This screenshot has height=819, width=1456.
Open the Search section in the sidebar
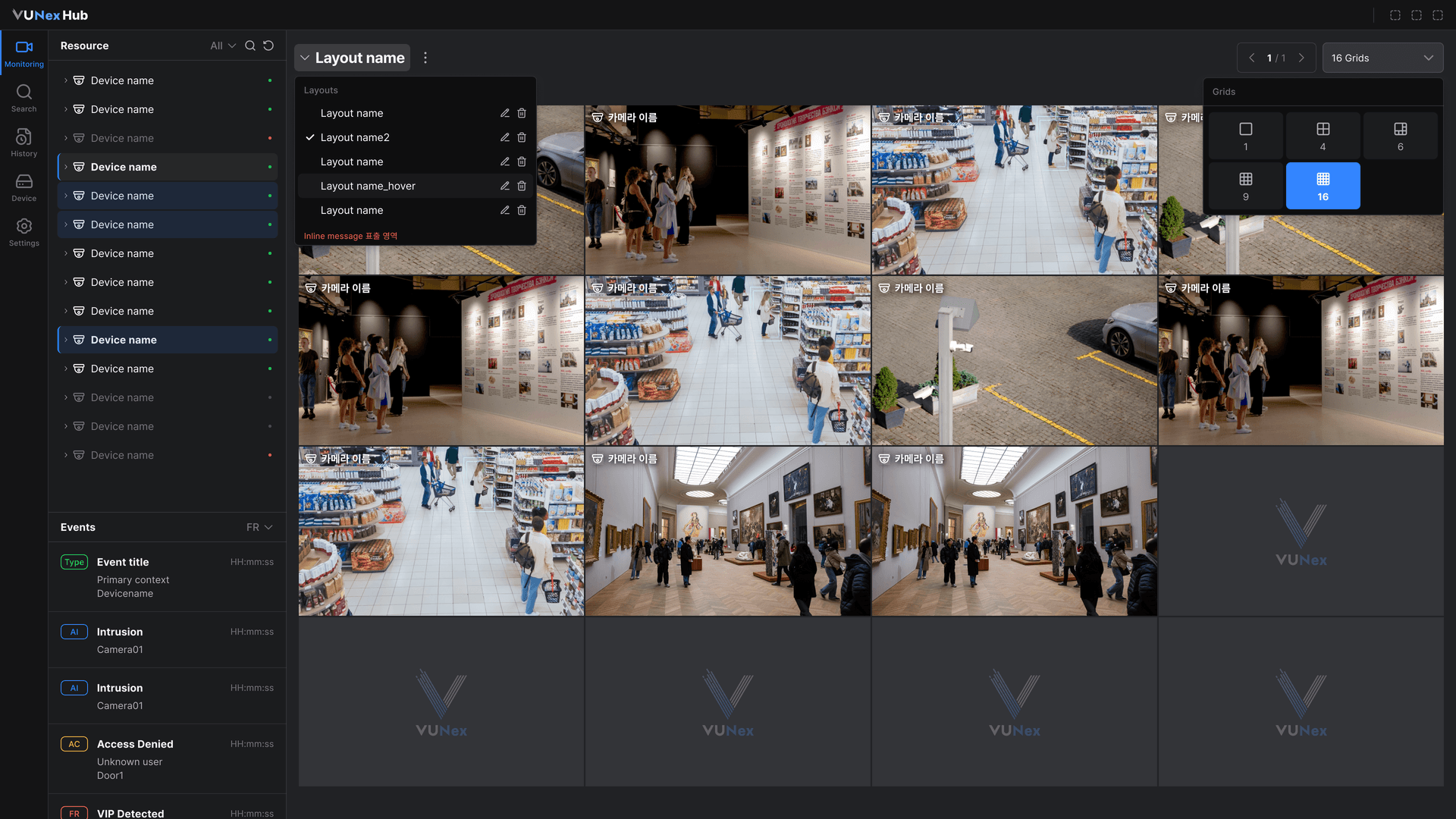[24, 98]
